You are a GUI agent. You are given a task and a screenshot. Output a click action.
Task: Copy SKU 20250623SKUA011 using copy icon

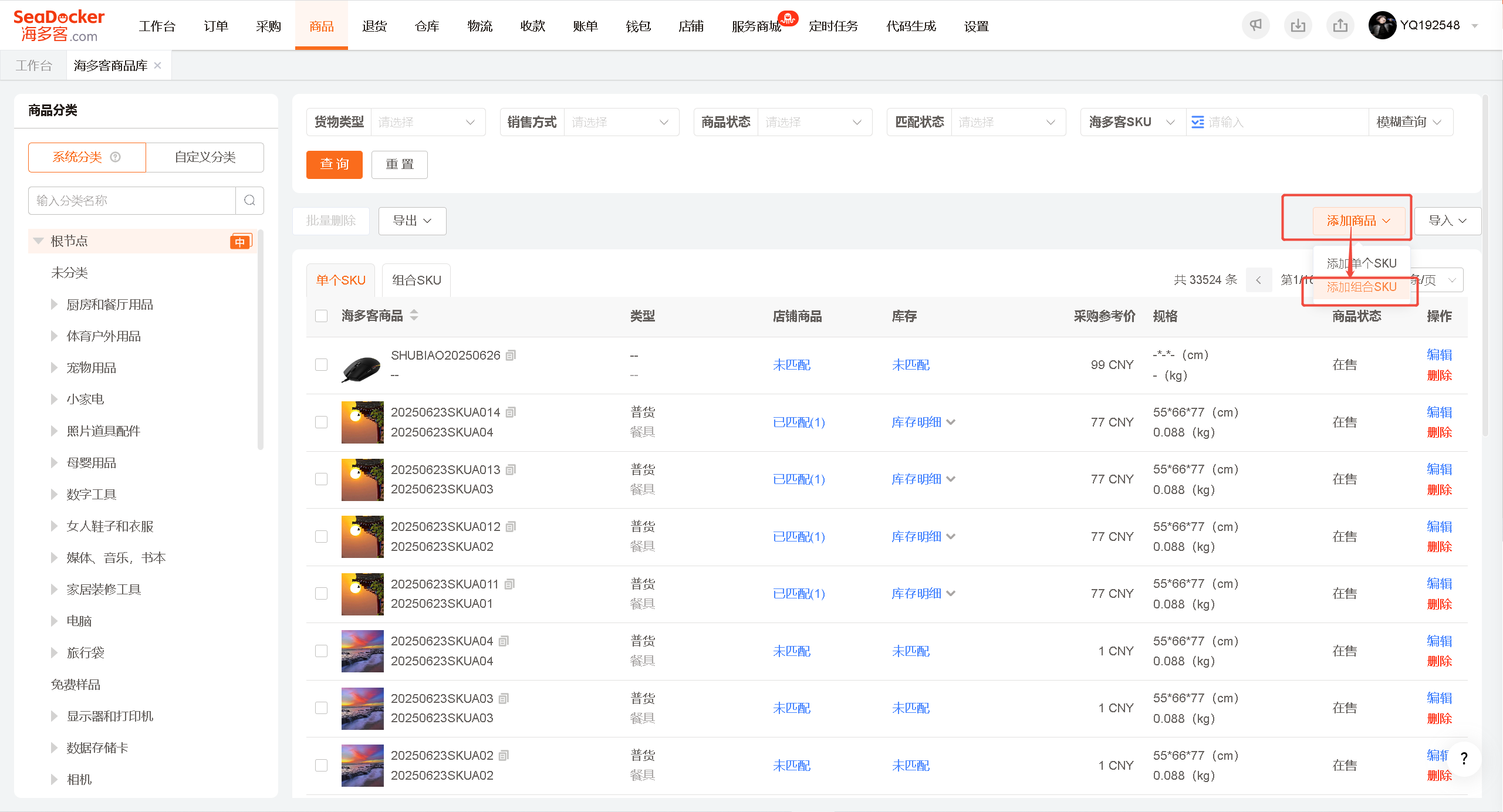click(510, 584)
